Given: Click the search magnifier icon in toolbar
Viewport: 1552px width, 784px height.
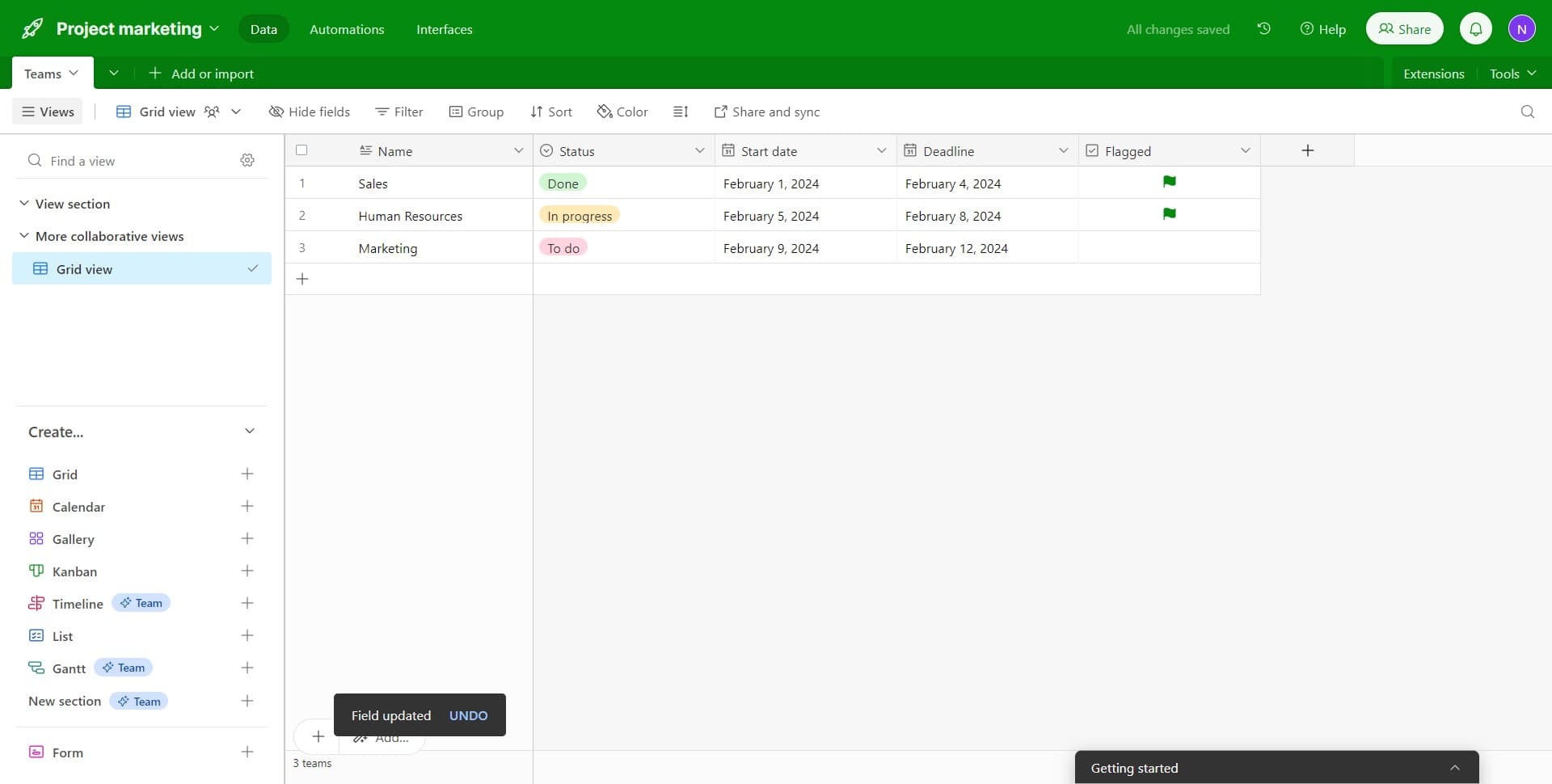Looking at the screenshot, I should [x=1527, y=112].
